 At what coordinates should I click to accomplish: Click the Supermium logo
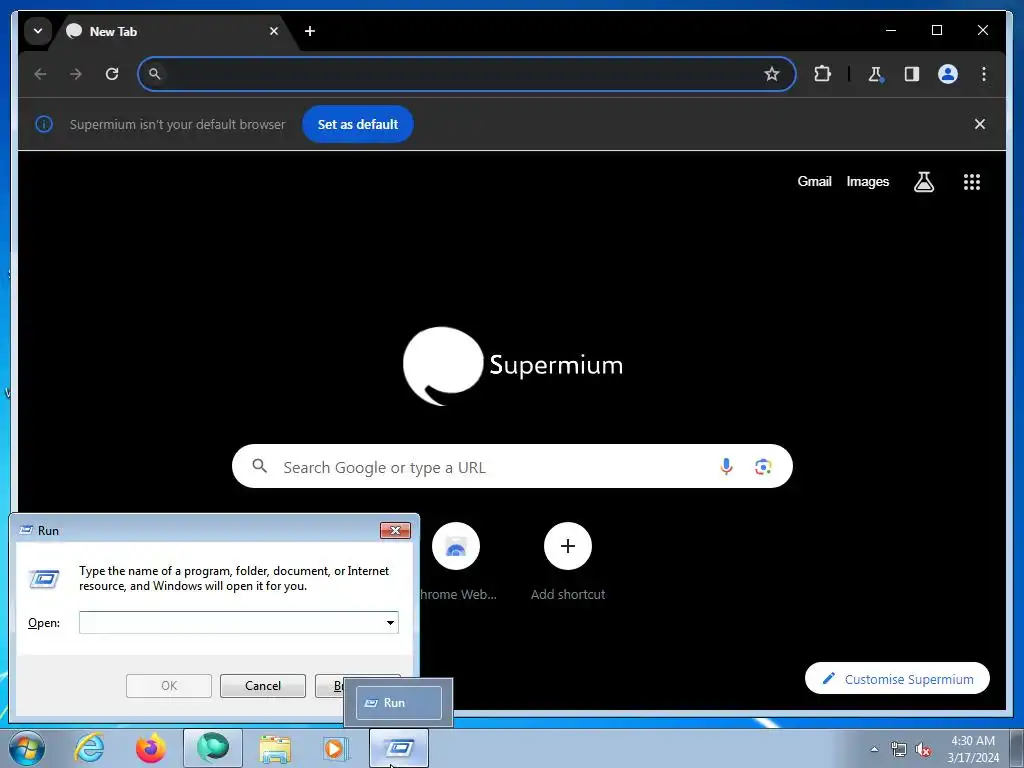[513, 366]
